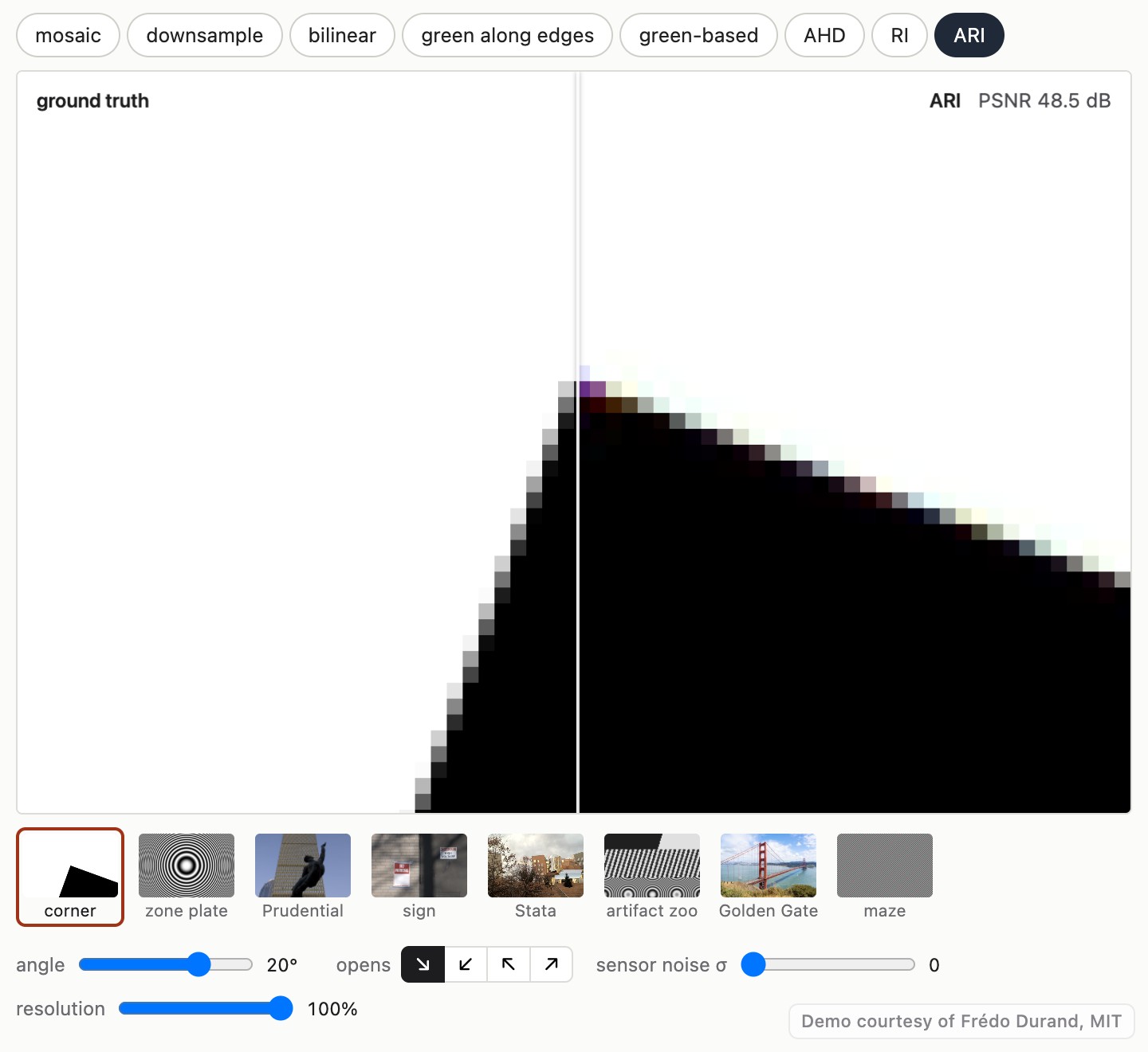The image size is (1148, 1052).
Task: Select the artifact zoo thumbnail
Action: (652, 877)
